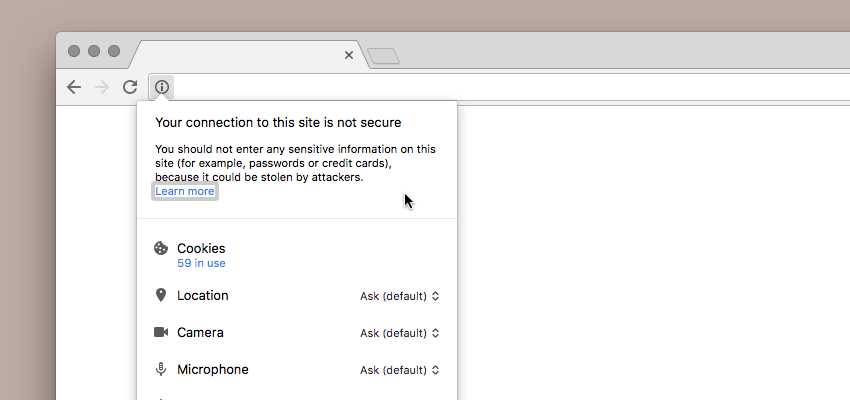This screenshot has height=400, width=850.
Task: Click the cookie icon beside Cookies
Action: point(161,248)
